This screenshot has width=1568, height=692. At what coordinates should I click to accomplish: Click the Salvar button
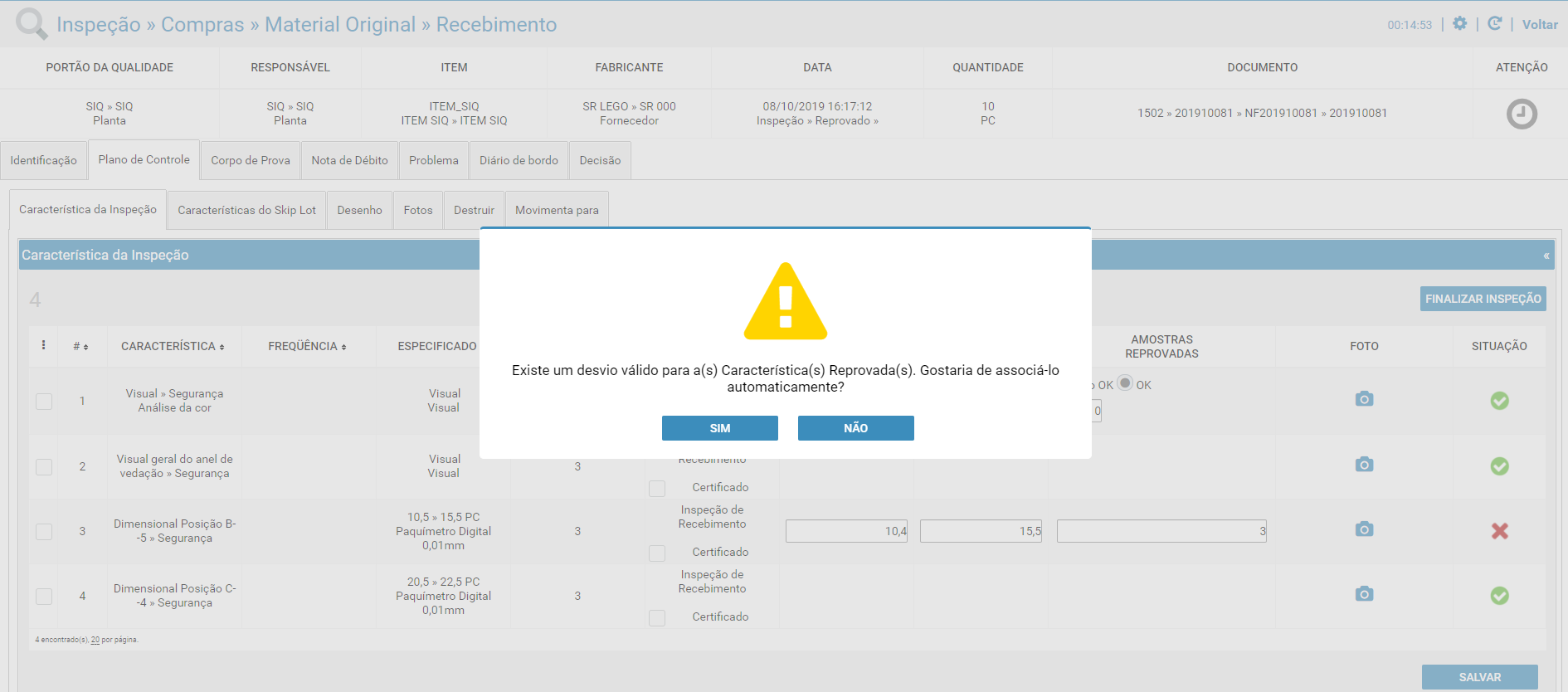[x=1479, y=677]
